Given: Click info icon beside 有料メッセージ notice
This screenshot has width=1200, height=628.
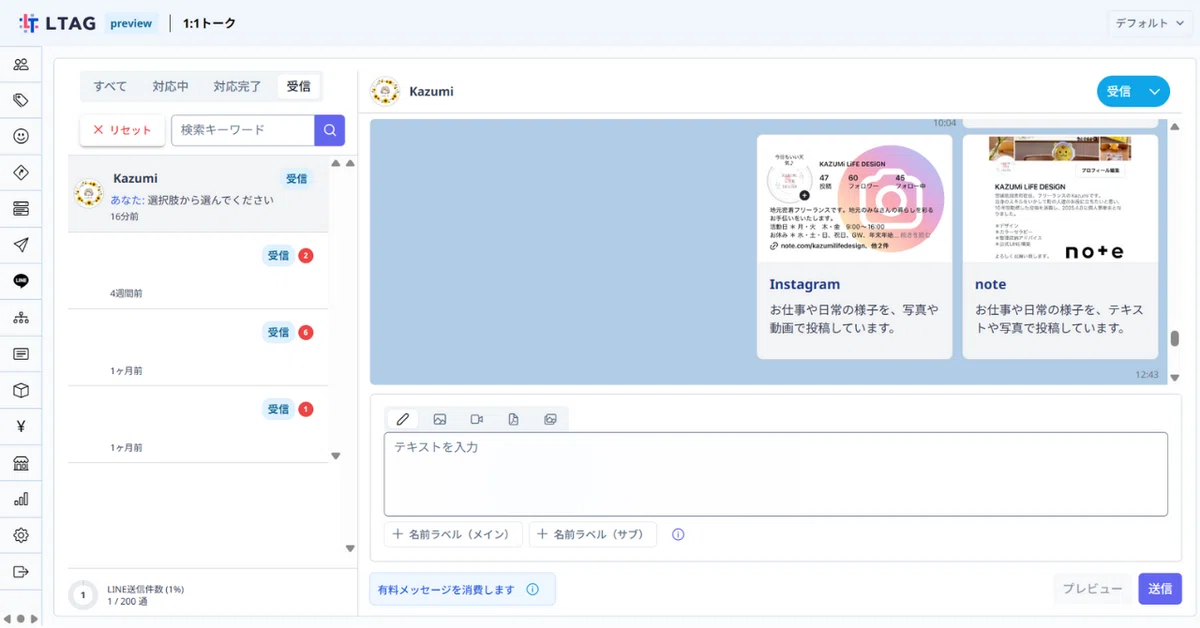Looking at the screenshot, I should (533, 590).
